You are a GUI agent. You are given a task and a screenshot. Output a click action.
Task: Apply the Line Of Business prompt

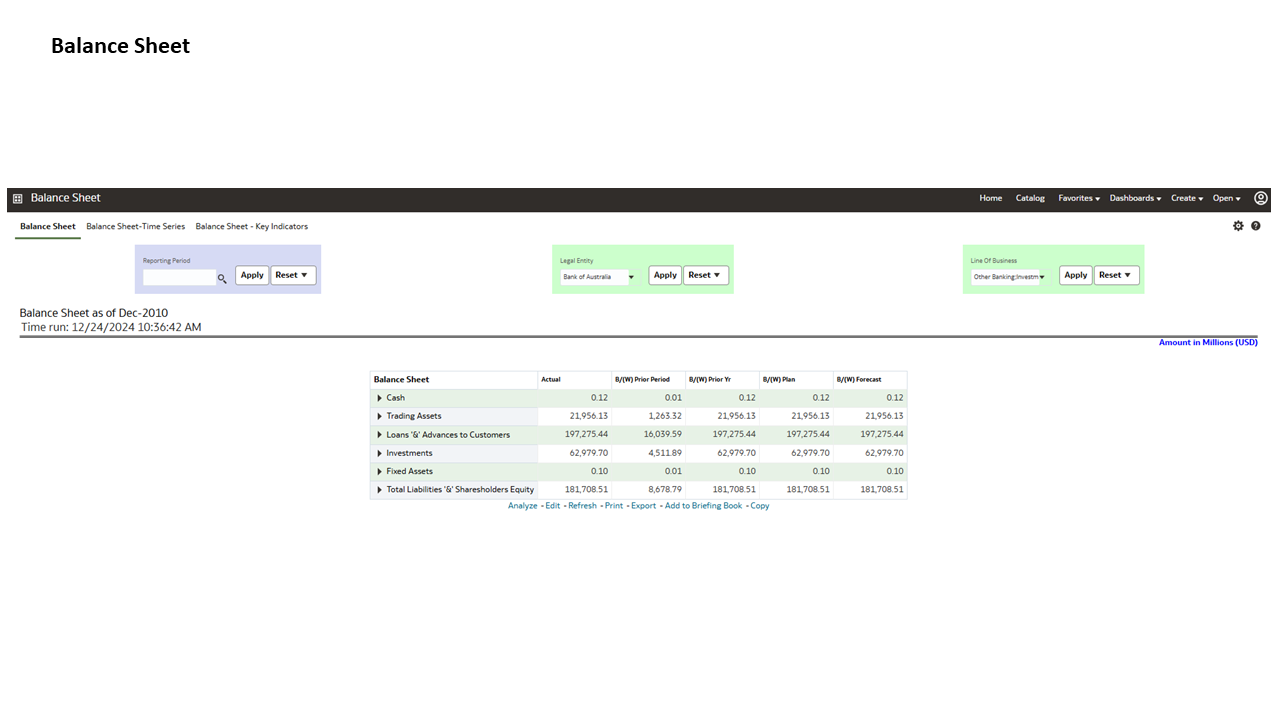[1076, 275]
